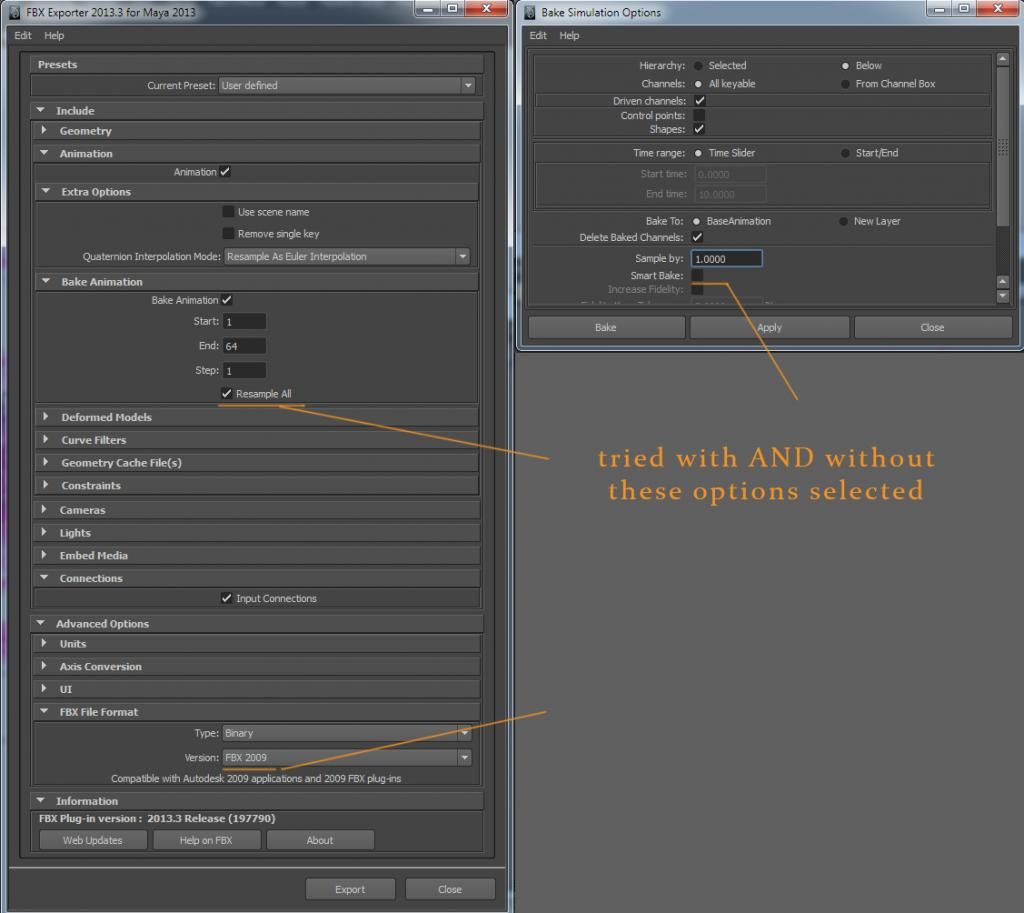This screenshot has height=913, width=1024.
Task: Collapse the FBX File Format section
Action: [x=44, y=711]
